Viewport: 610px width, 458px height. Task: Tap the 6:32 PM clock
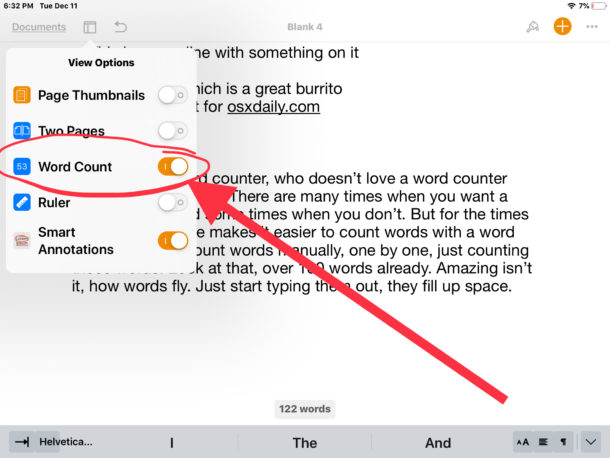pos(18,6)
